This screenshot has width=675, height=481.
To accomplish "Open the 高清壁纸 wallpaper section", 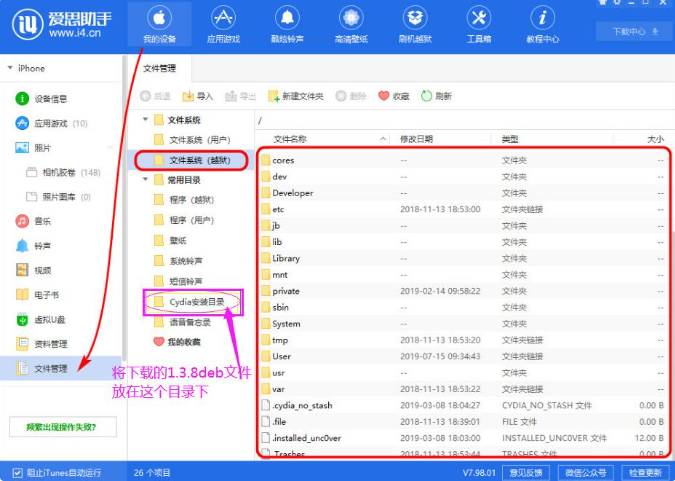I will [x=351, y=24].
